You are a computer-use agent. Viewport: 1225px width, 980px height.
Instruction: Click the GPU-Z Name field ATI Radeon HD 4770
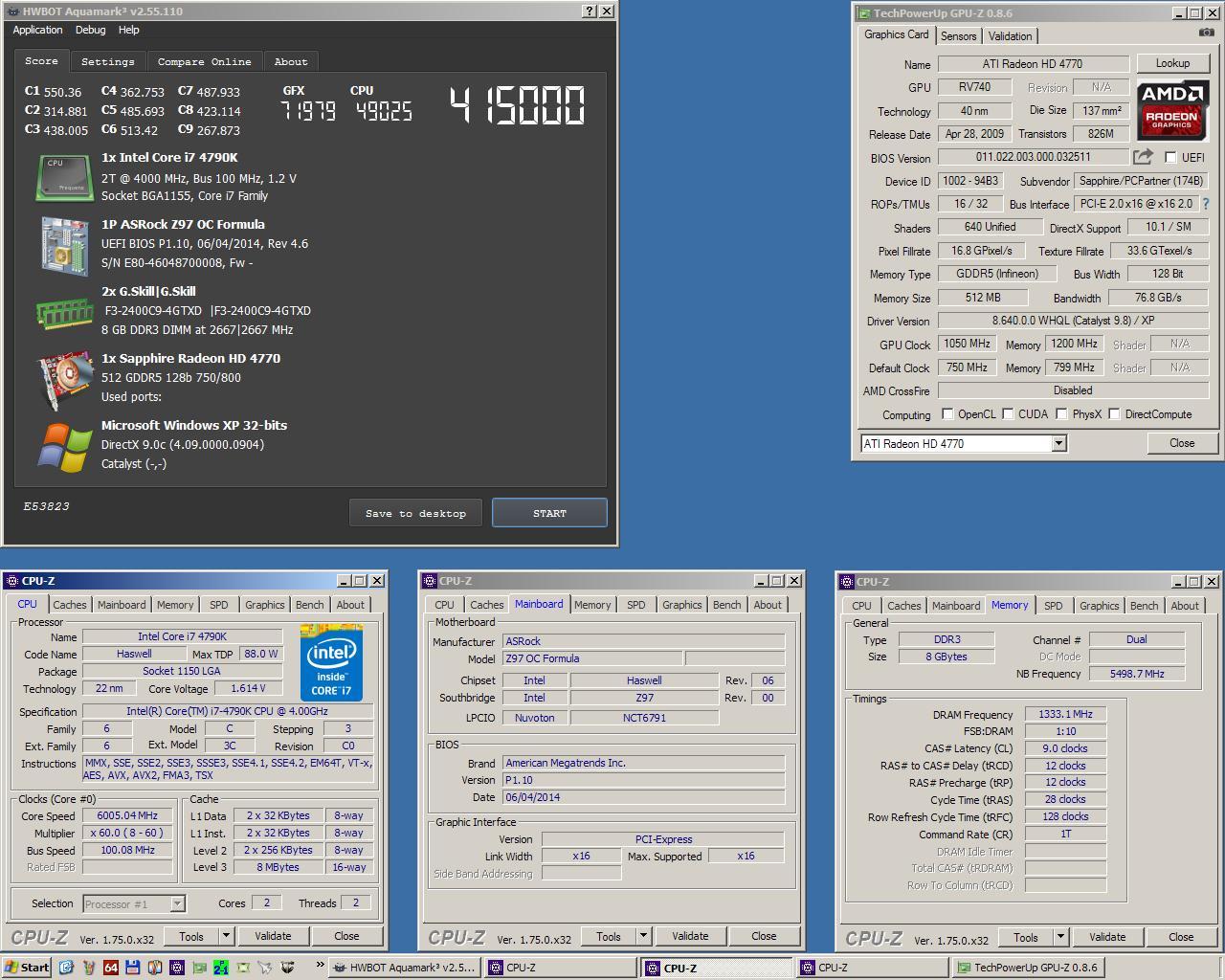point(1033,64)
